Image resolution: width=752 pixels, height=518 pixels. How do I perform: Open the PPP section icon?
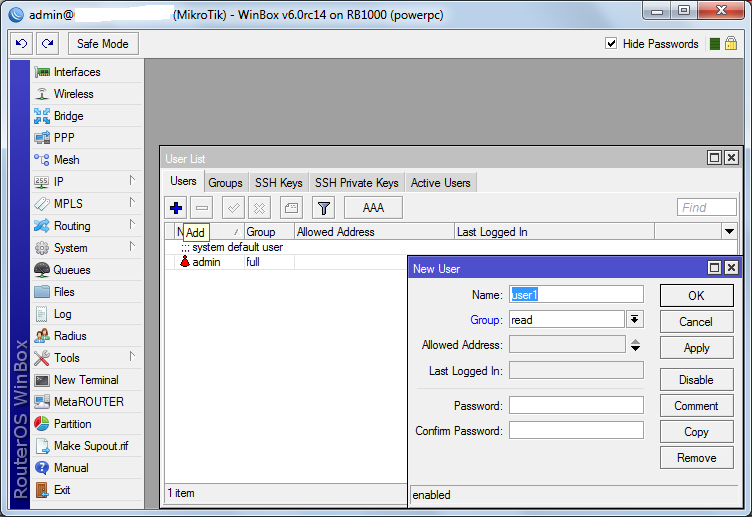point(42,138)
